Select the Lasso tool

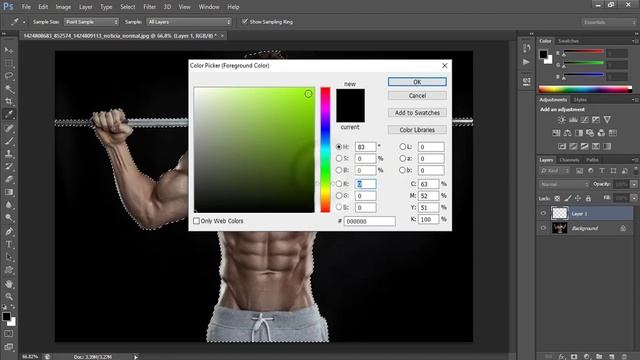point(9,76)
